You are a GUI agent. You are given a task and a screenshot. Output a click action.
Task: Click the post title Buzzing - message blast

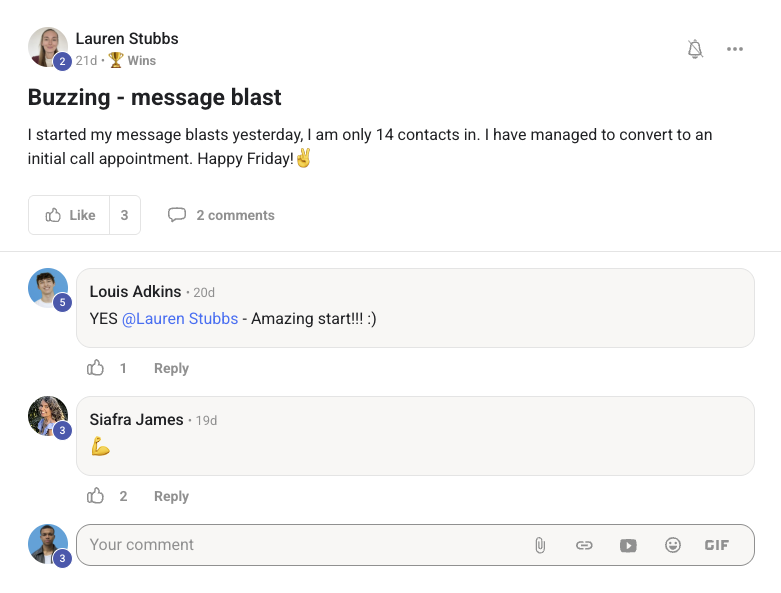(154, 97)
